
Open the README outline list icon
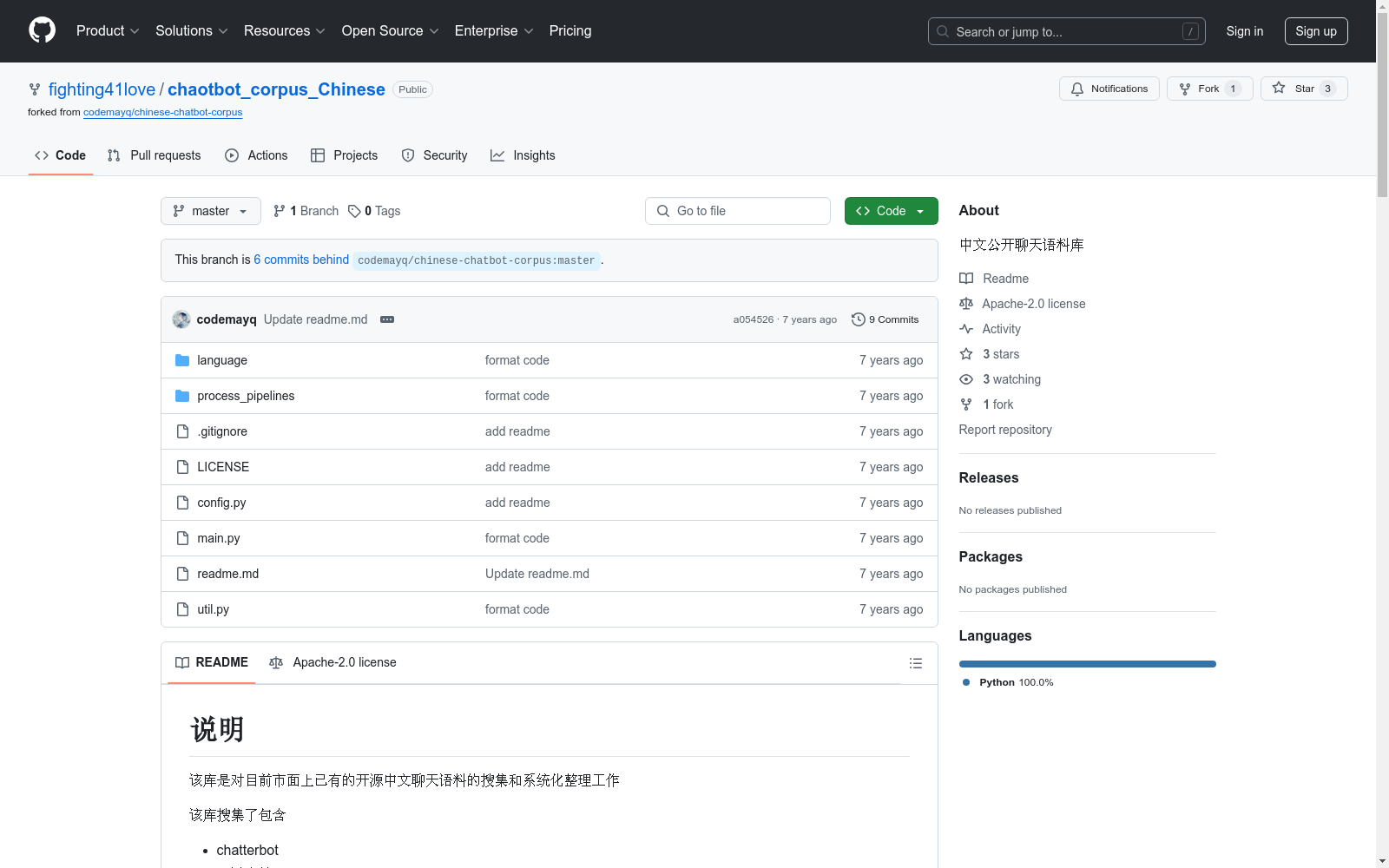click(x=915, y=663)
